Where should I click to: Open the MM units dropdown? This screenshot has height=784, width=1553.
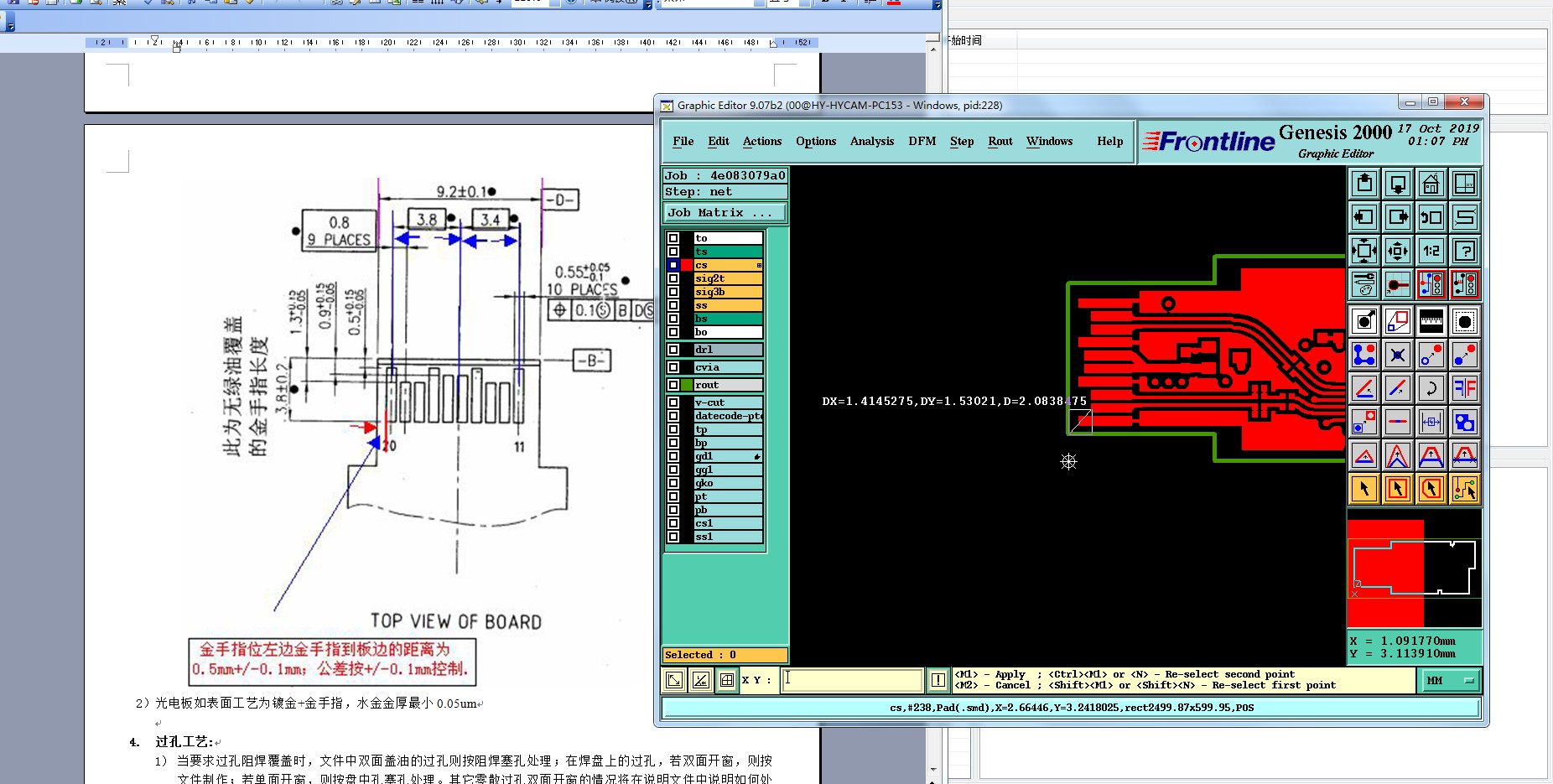(1451, 681)
